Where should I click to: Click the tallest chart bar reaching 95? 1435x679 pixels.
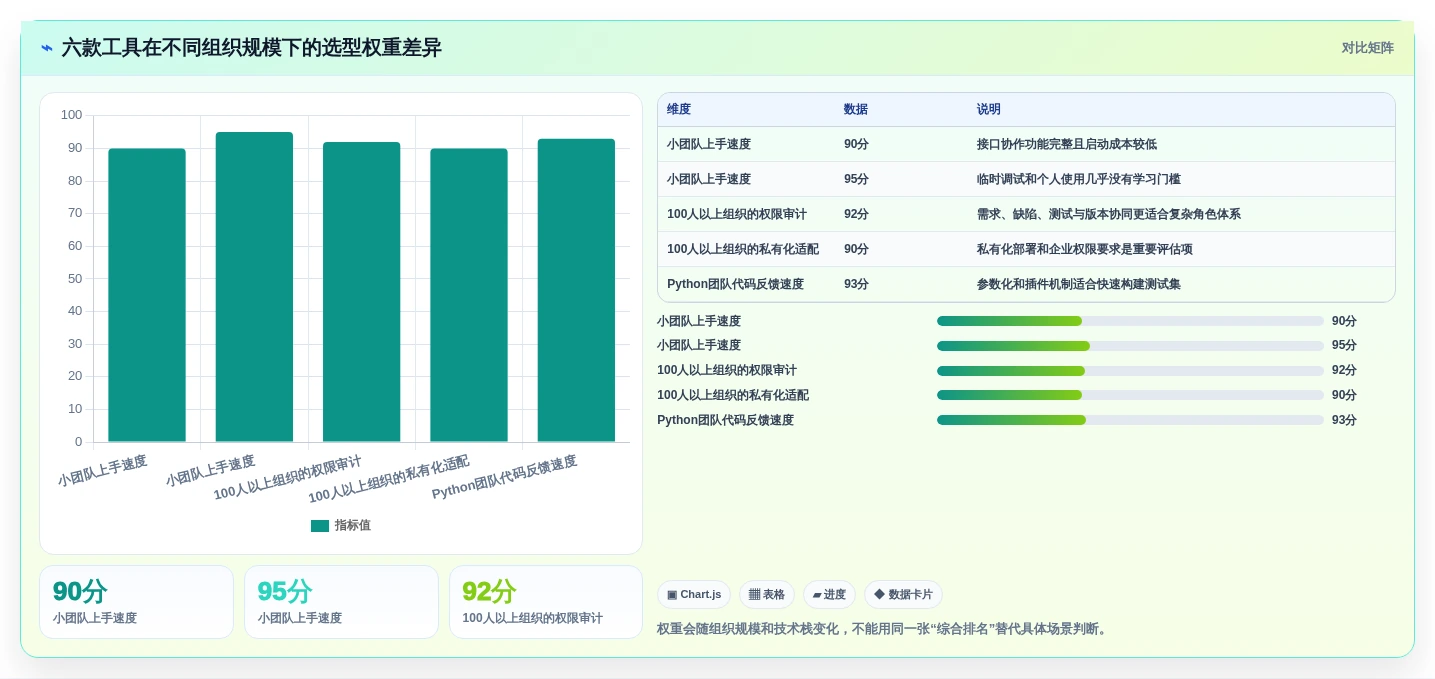(254, 287)
